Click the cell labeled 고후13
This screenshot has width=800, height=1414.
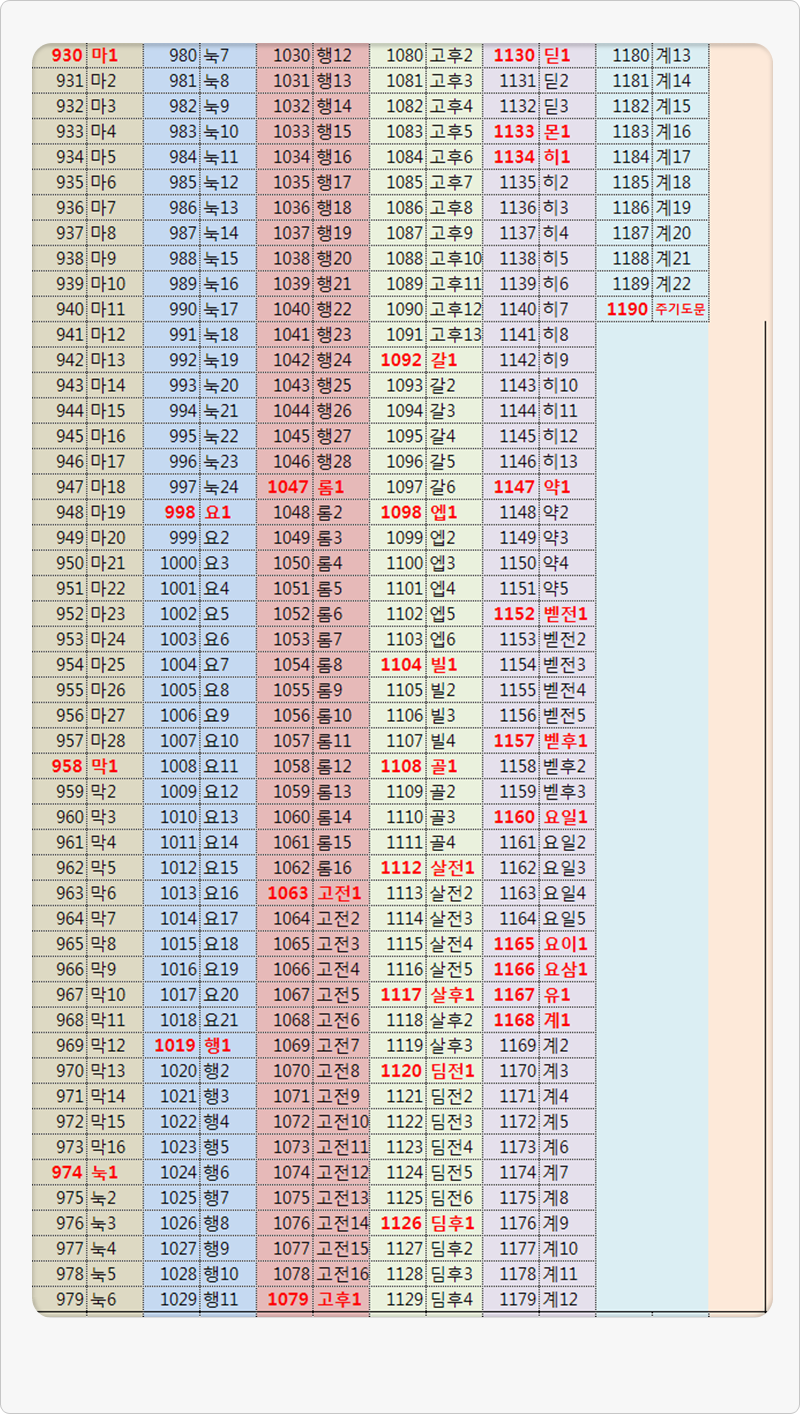[x=455, y=335]
